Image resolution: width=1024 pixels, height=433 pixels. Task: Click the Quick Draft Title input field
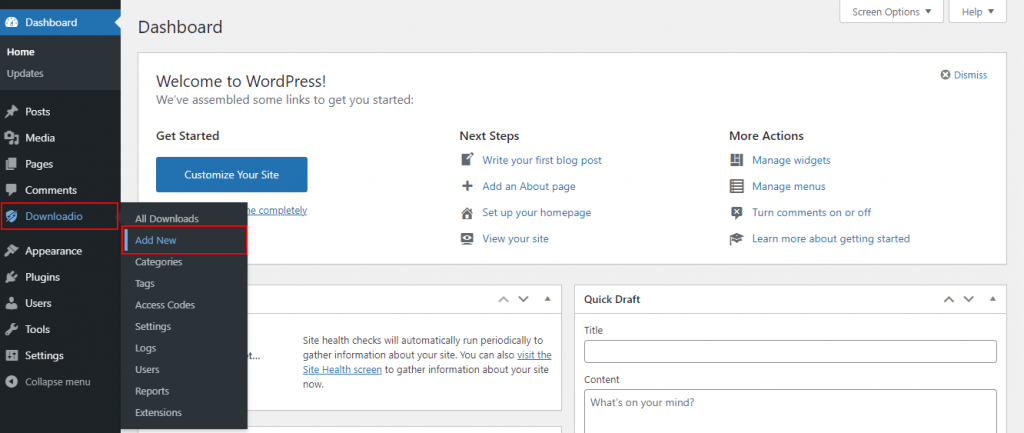(x=790, y=351)
